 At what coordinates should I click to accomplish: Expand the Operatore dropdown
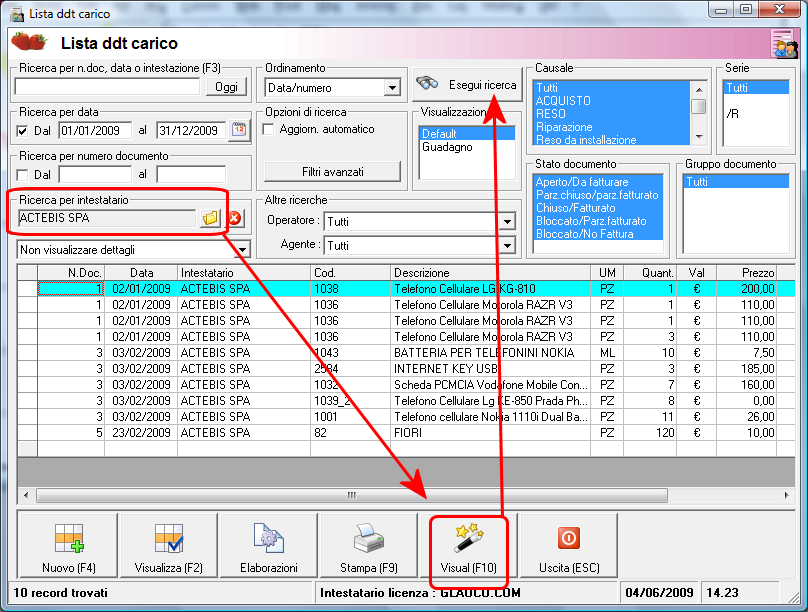click(x=508, y=222)
